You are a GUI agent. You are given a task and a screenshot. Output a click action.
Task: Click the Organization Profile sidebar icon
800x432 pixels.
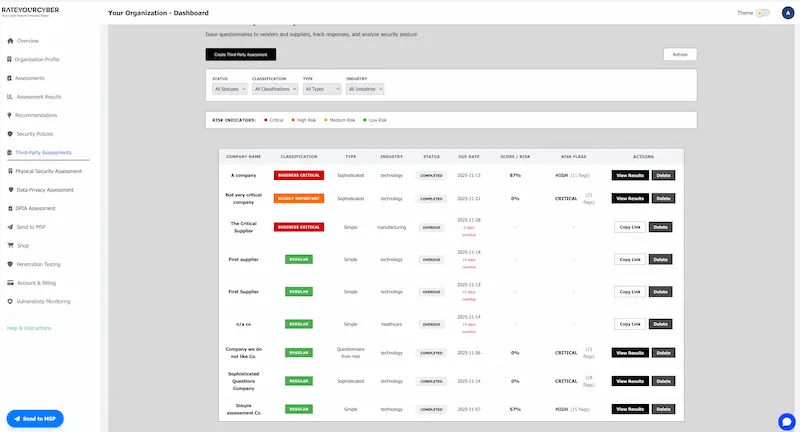(10, 59)
